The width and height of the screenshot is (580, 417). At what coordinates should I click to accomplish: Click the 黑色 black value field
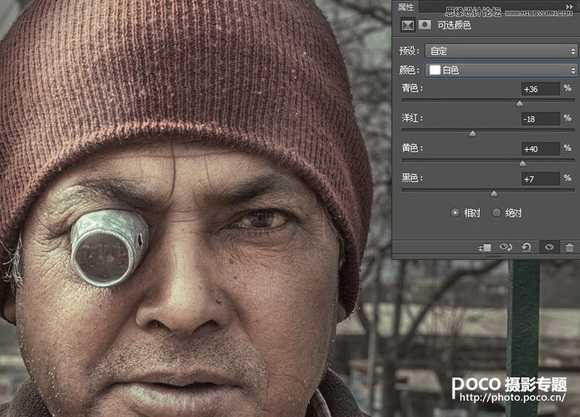[540, 179]
